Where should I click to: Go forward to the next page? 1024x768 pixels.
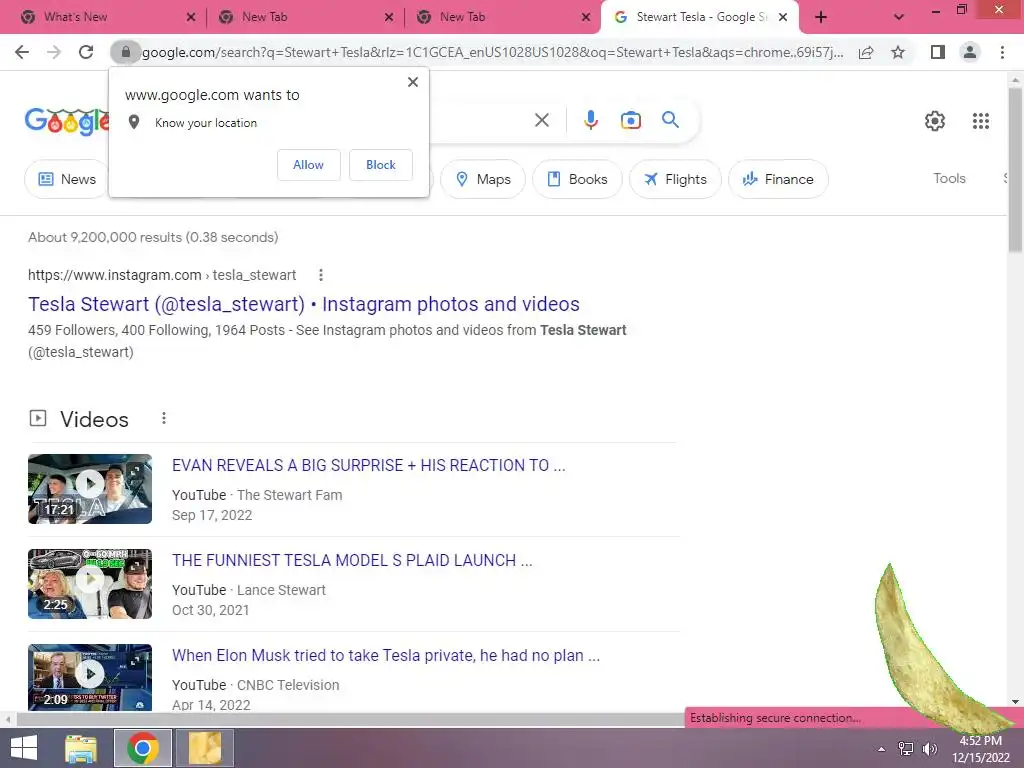click(x=54, y=52)
